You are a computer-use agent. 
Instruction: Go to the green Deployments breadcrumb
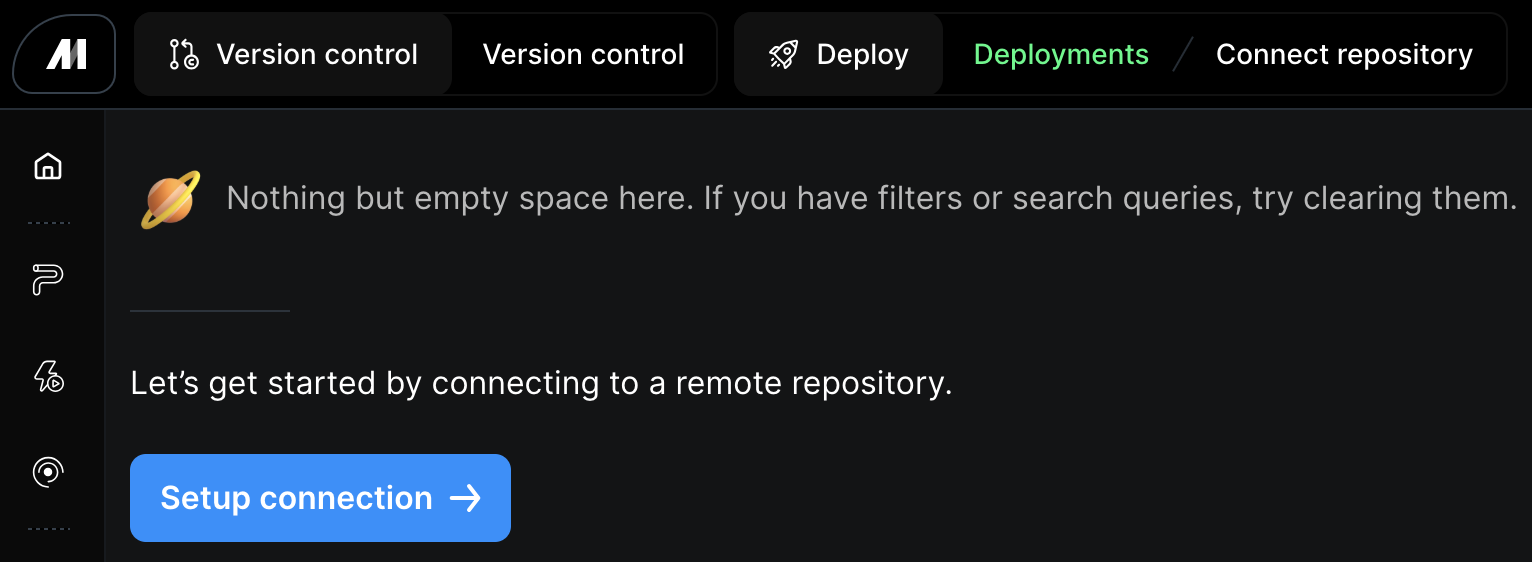pos(1061,54)
